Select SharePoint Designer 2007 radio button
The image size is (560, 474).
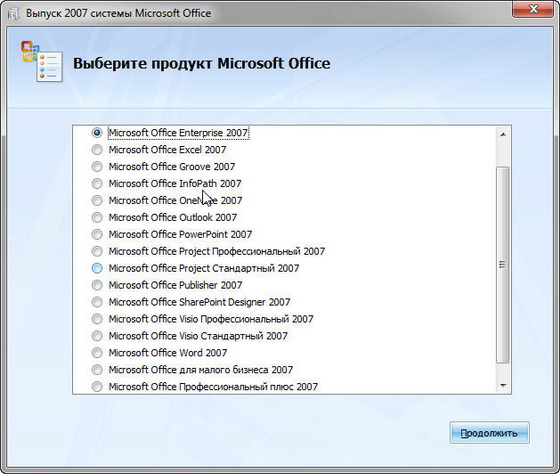[97, 302]
